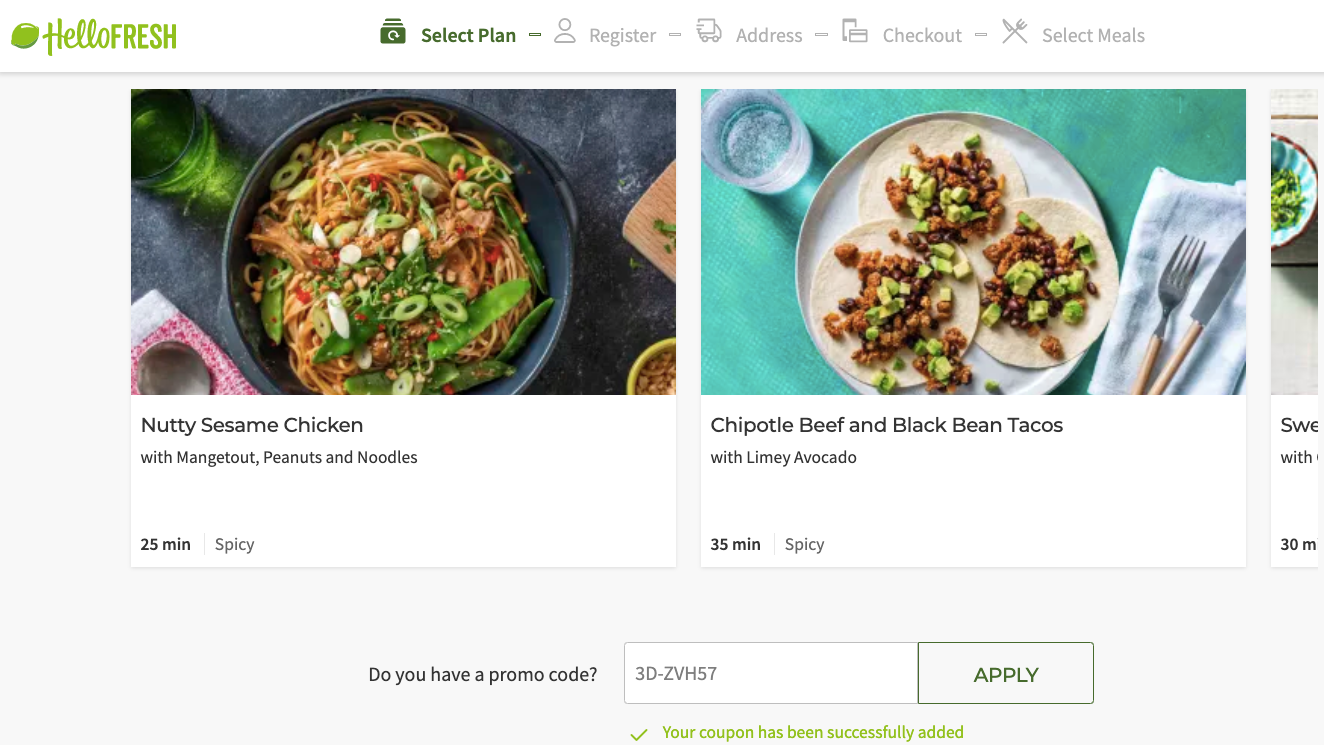Open the Chipotle Beef and Black Bean Tacos recipe
This screenshot has height=745, width=1324.
click(886, 425)
